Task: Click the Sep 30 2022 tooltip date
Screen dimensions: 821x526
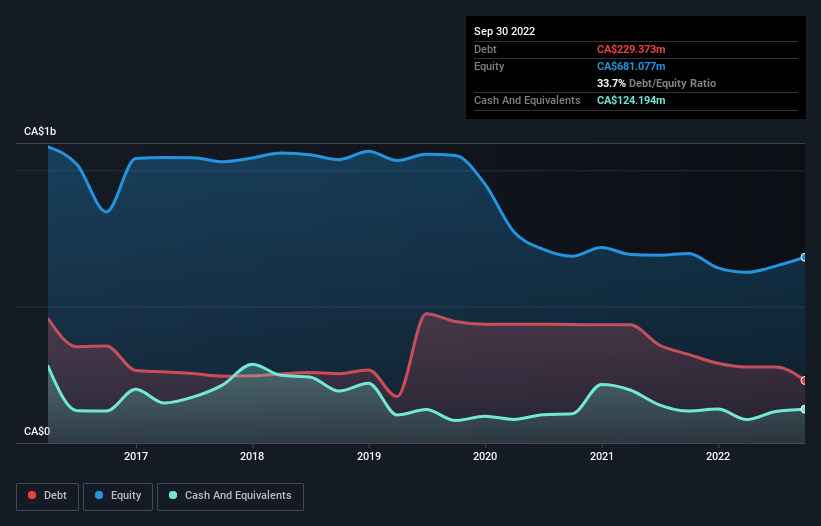Action: 504,31
